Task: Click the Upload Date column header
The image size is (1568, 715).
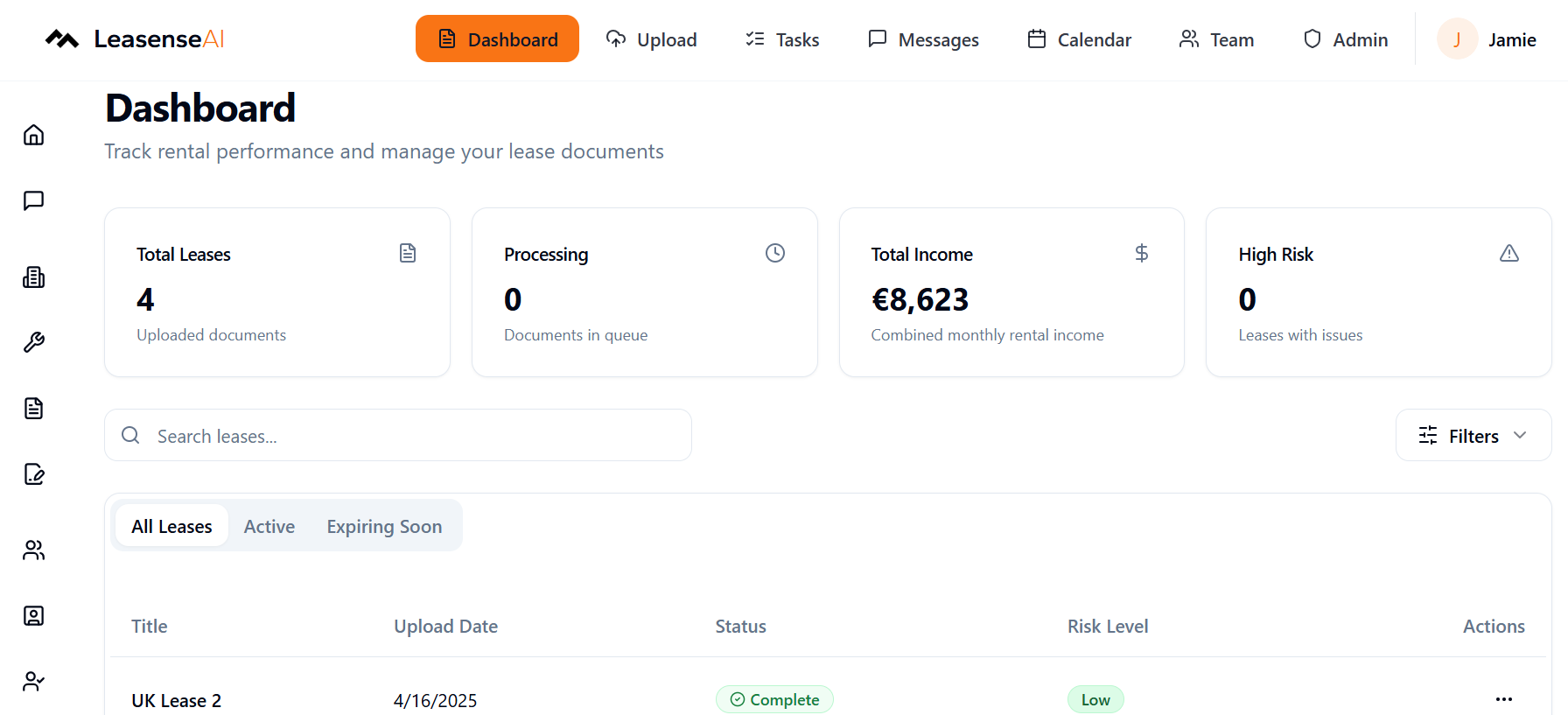Action: [445, 626]
